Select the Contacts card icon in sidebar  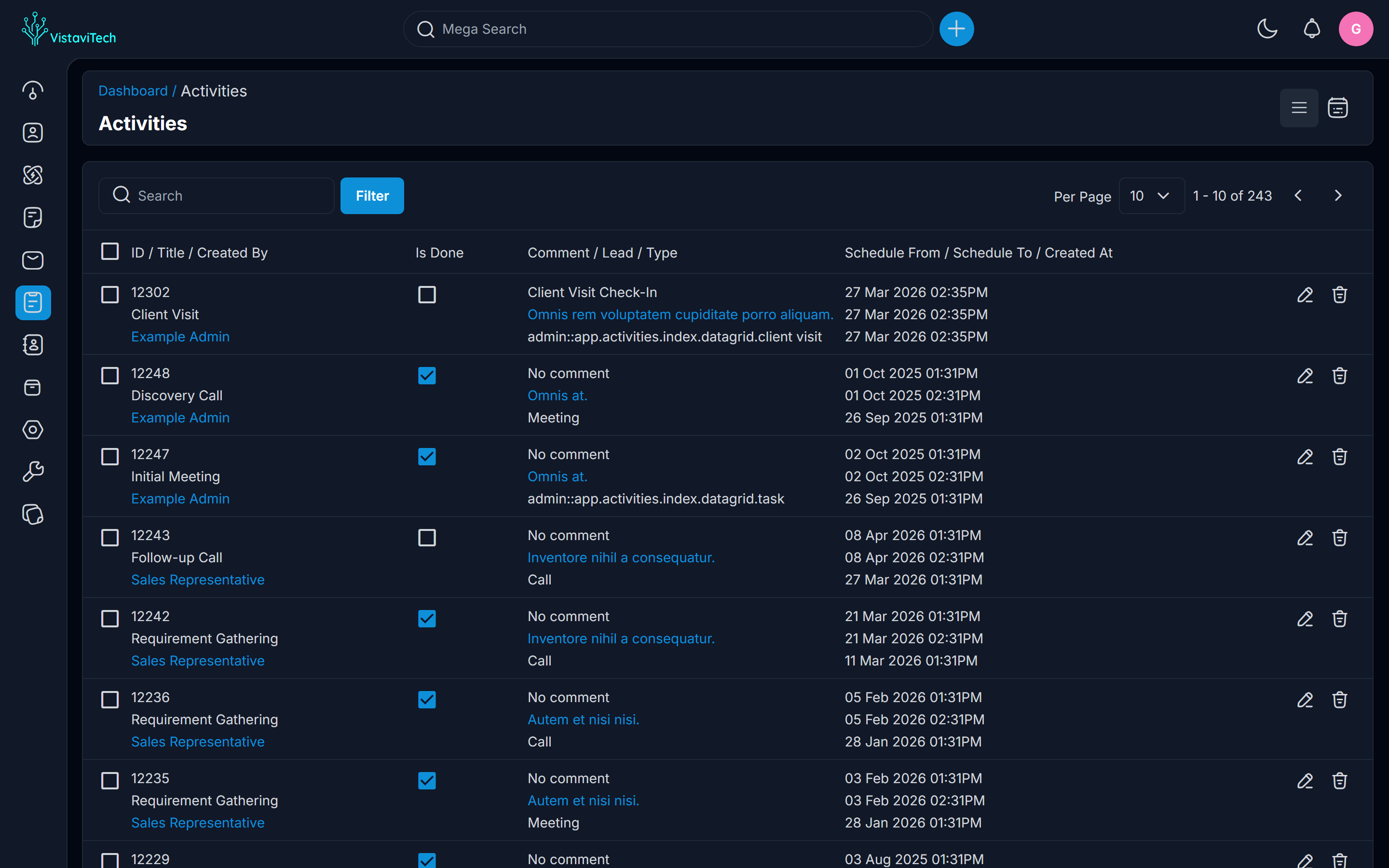coord(33,133)
